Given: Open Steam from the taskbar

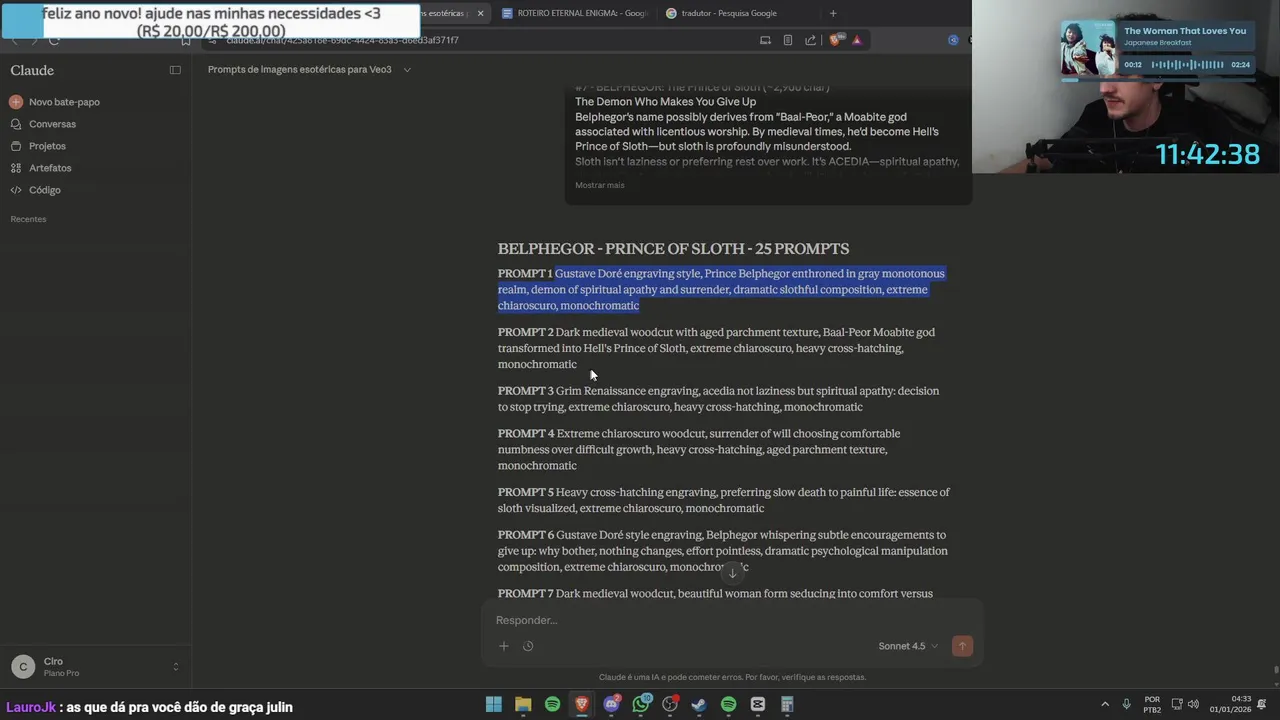Looking at the screenshot, I should pos(699,704).
